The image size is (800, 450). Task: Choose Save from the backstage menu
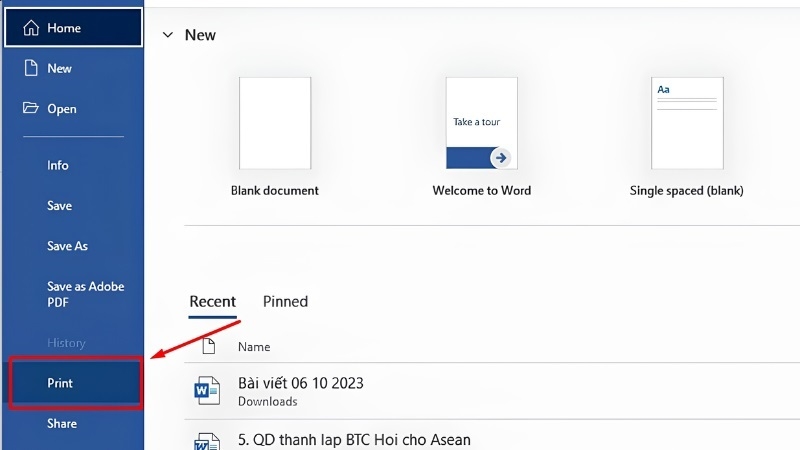(x=73, y=205)
